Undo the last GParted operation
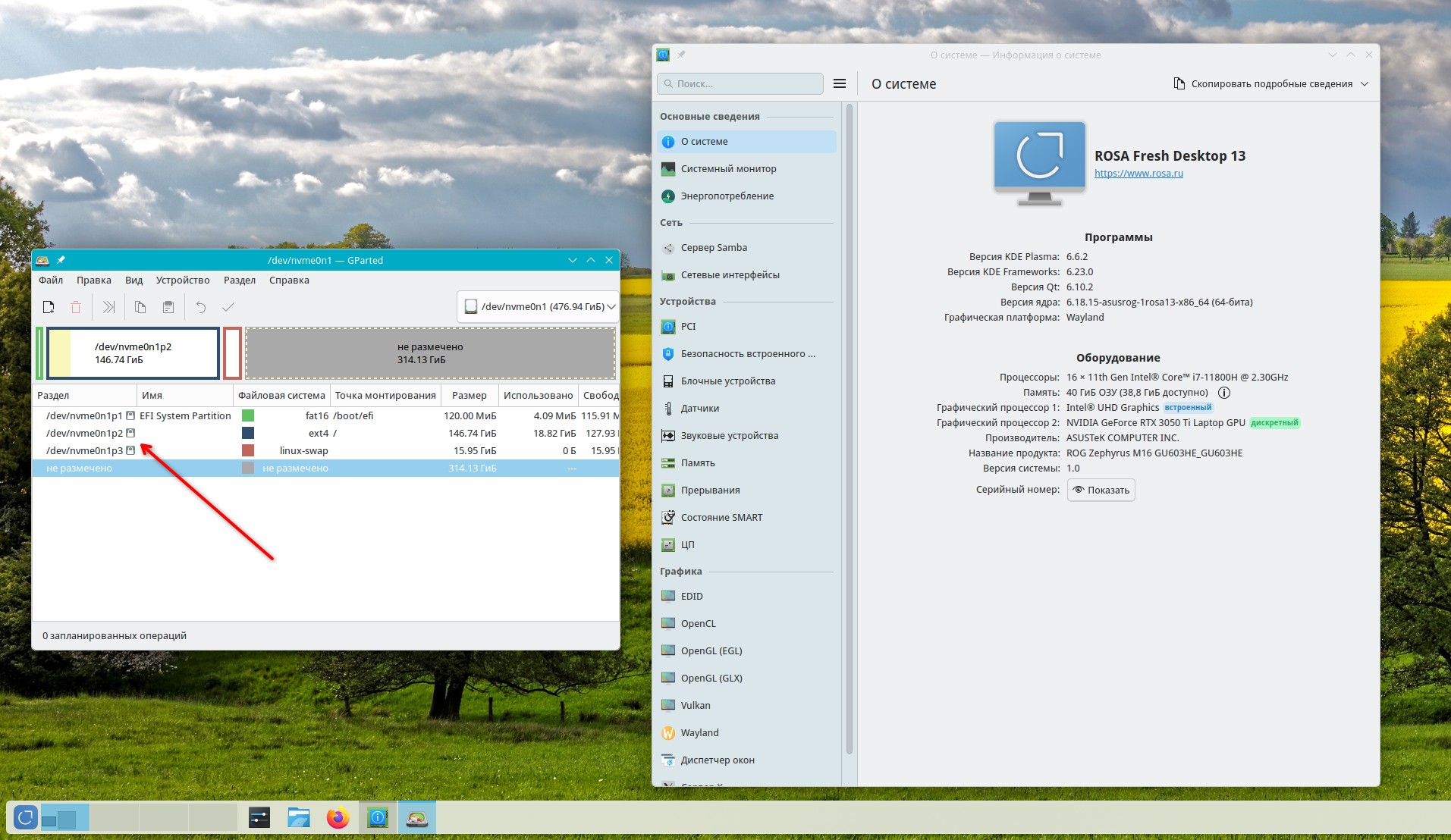The width and height of the screenshot is (1451, 840). point(201,307)
